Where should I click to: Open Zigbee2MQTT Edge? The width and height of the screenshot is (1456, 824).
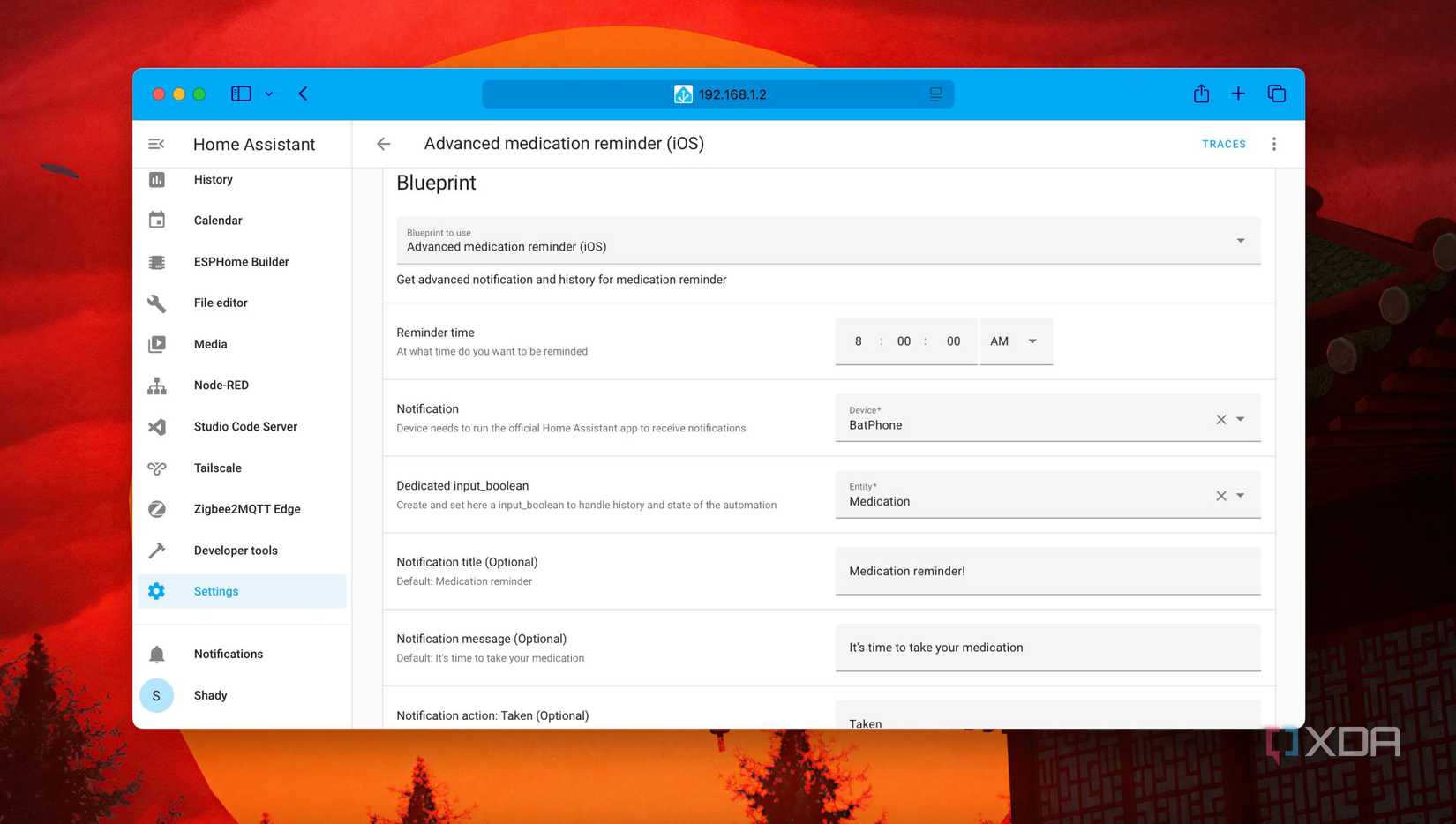tap(247, 508)
